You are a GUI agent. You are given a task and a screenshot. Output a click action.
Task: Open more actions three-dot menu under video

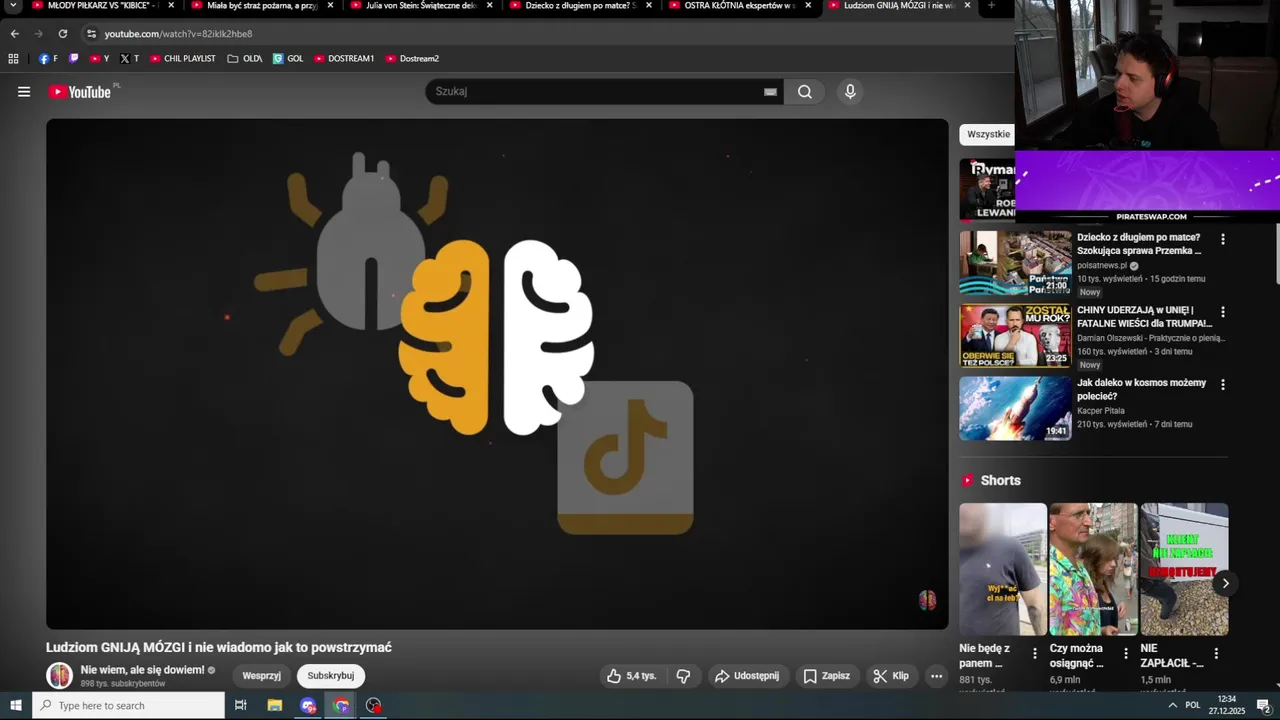point(936,676)
